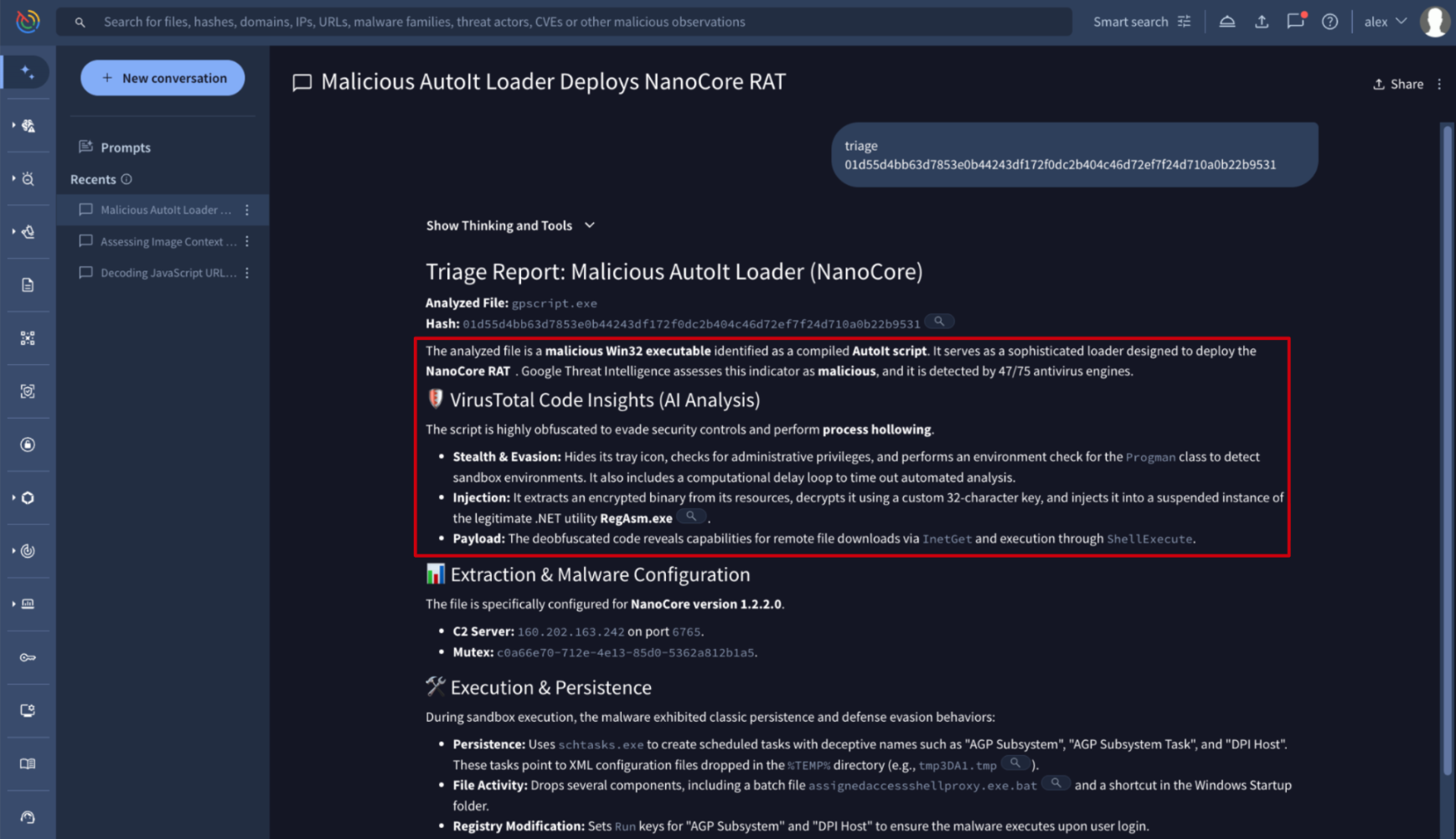The width and height of the screenshot is (1456, 839).
Task: Open the document report icon in sidebar
Action: pyautogui.click(x=28, y=285)
